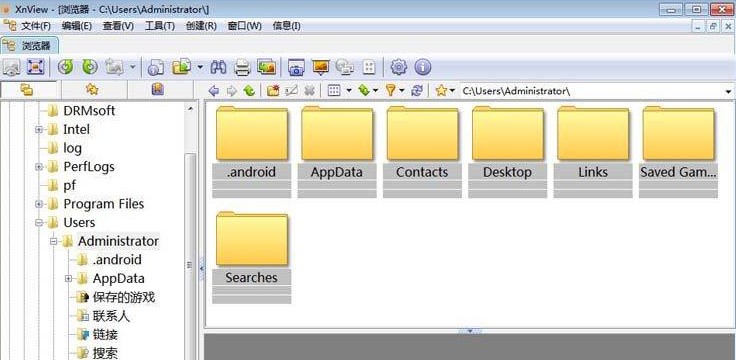Click the printer icon

point(242,68)
